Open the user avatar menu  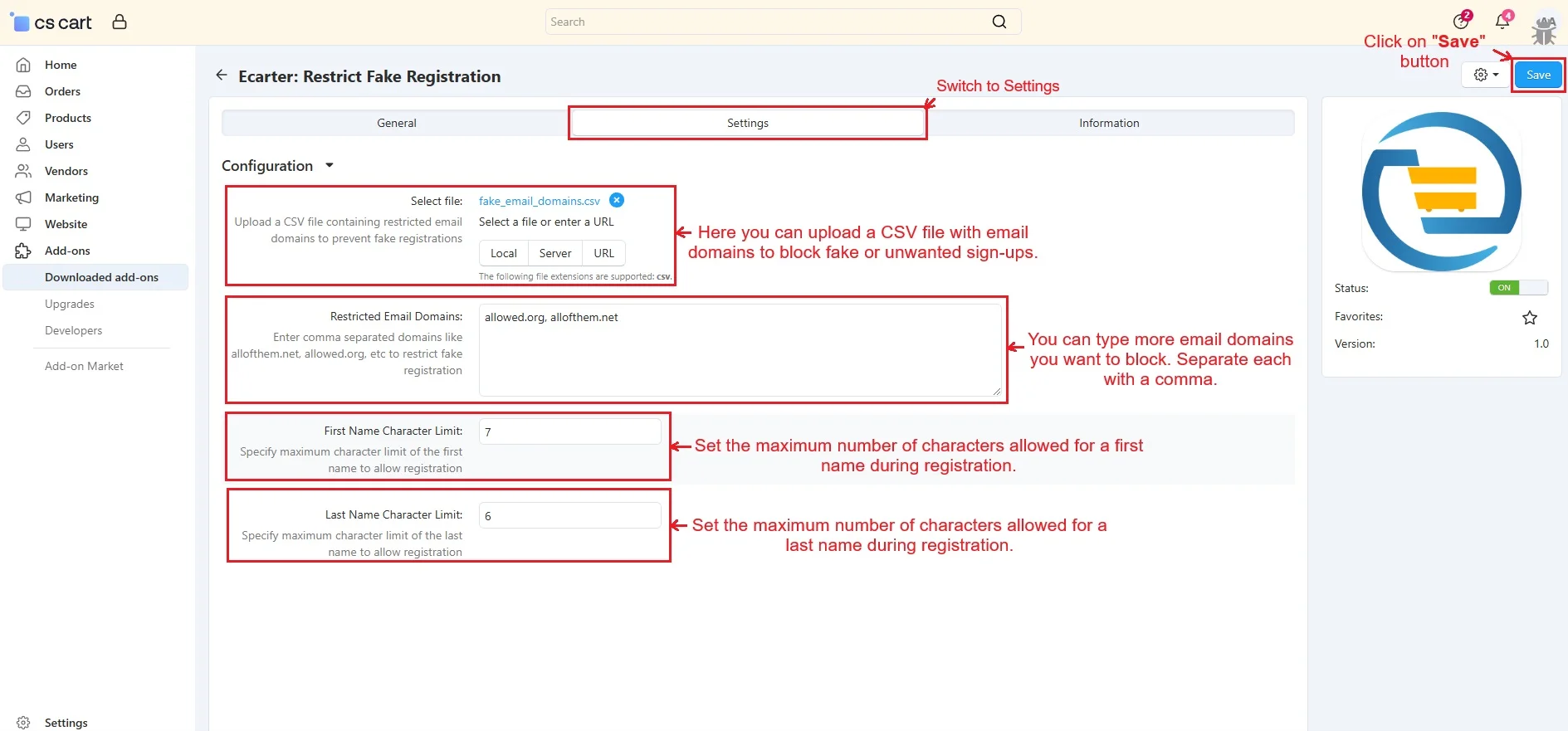tap(1544, 28)
